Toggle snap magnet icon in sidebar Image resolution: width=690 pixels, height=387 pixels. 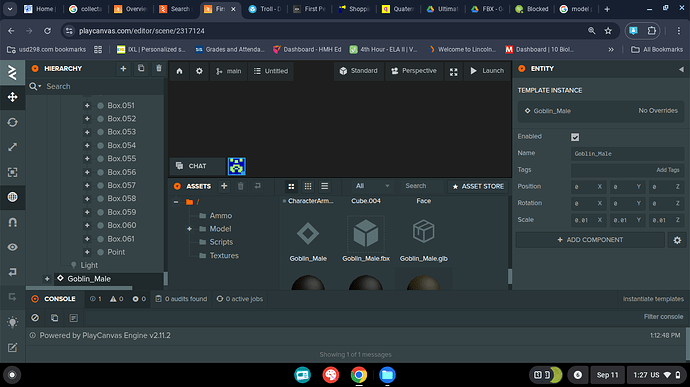coord(12,222)
